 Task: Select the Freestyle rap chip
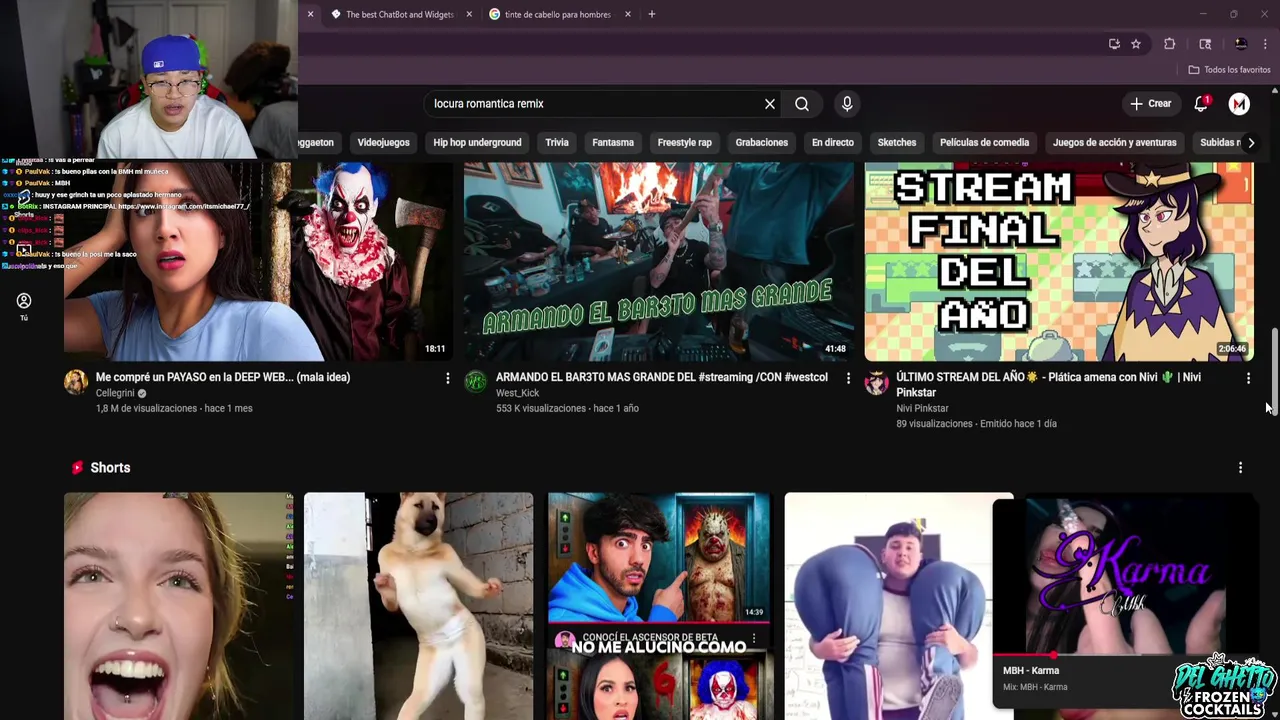pos(685,142)
